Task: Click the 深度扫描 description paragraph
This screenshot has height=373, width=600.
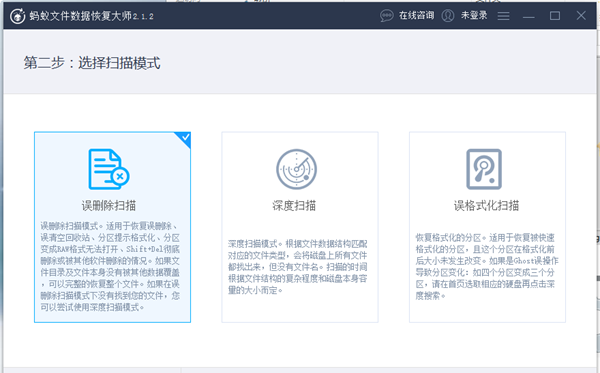Action: pos(298,267)
